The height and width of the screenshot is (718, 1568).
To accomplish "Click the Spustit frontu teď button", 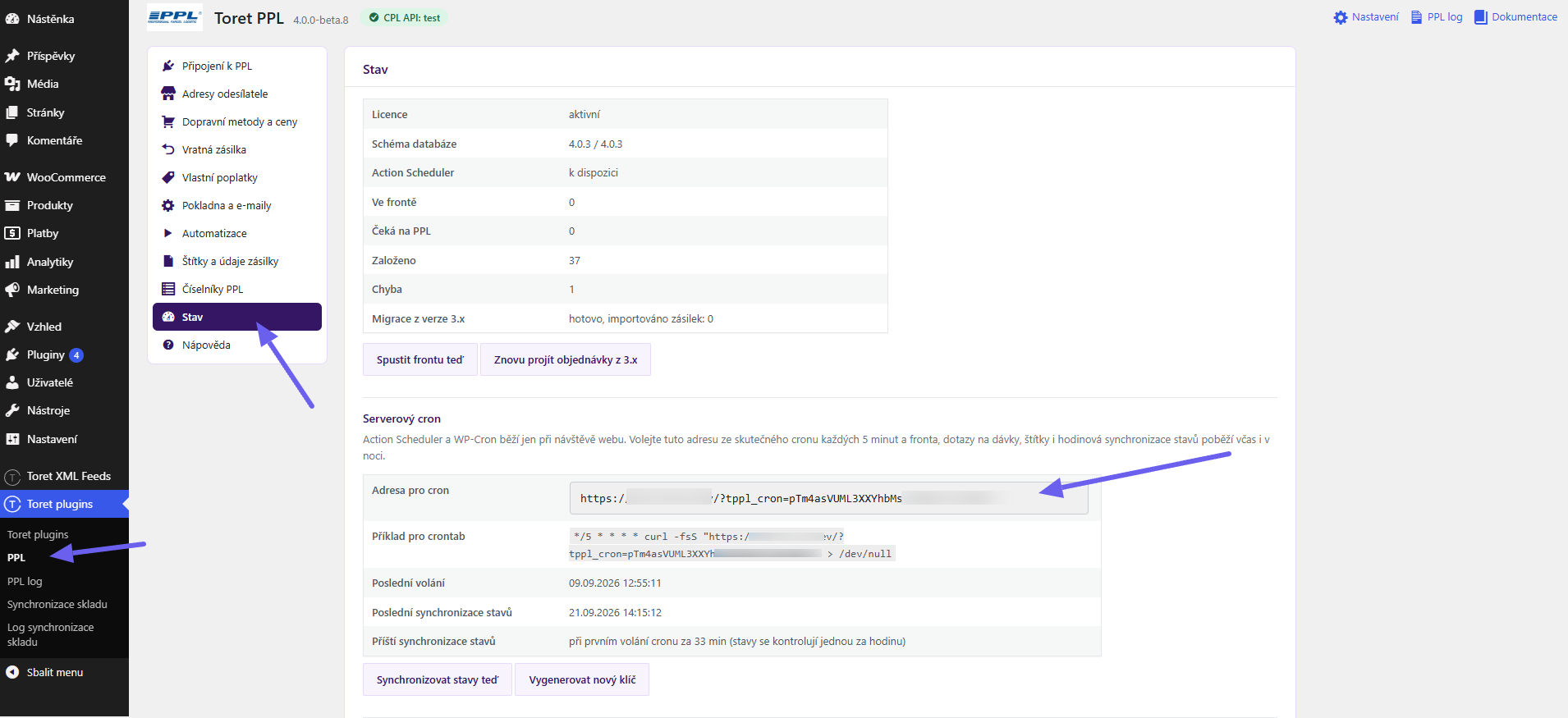I will pyautogui.click(x=420, y=359).
